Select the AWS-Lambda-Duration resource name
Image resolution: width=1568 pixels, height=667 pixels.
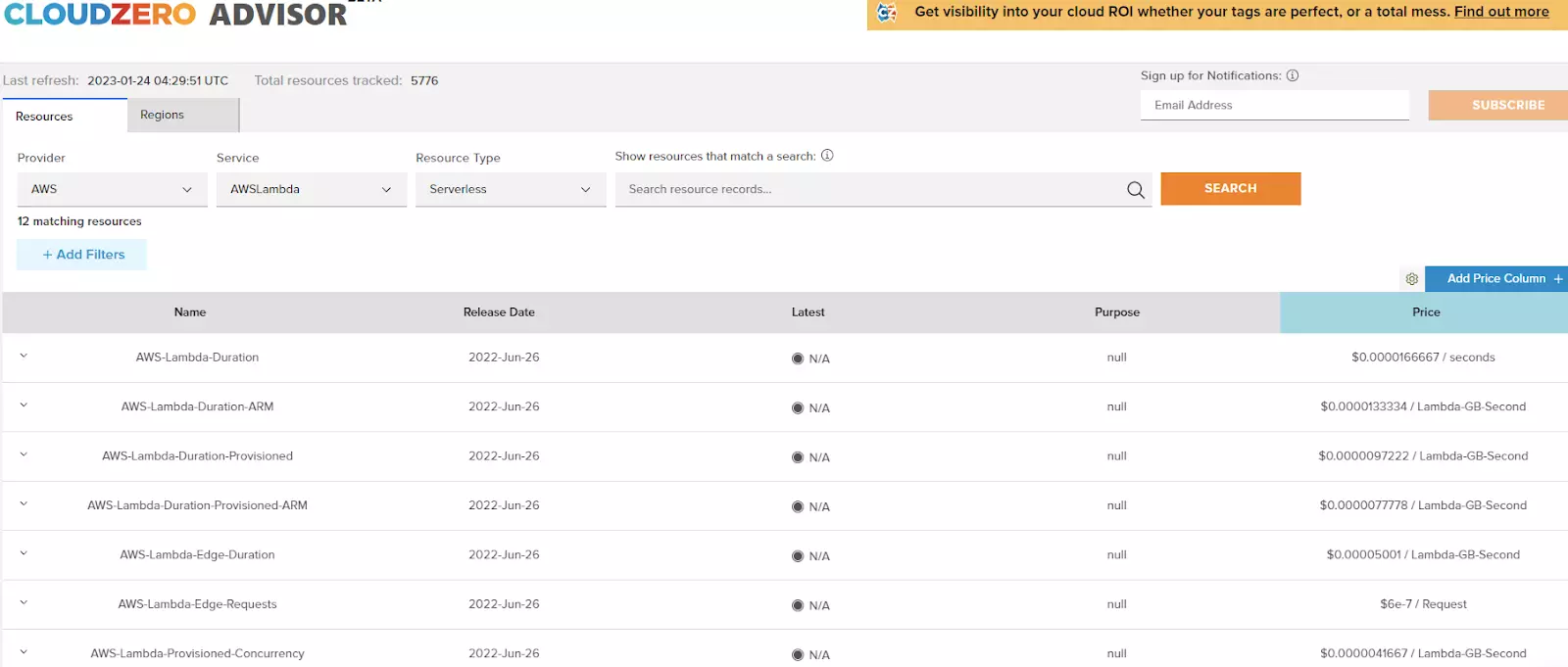(x=197, y=357)
